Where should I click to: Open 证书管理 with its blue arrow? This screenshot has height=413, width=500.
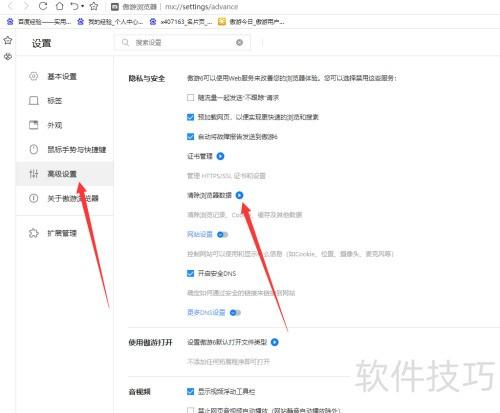point(220,156)
